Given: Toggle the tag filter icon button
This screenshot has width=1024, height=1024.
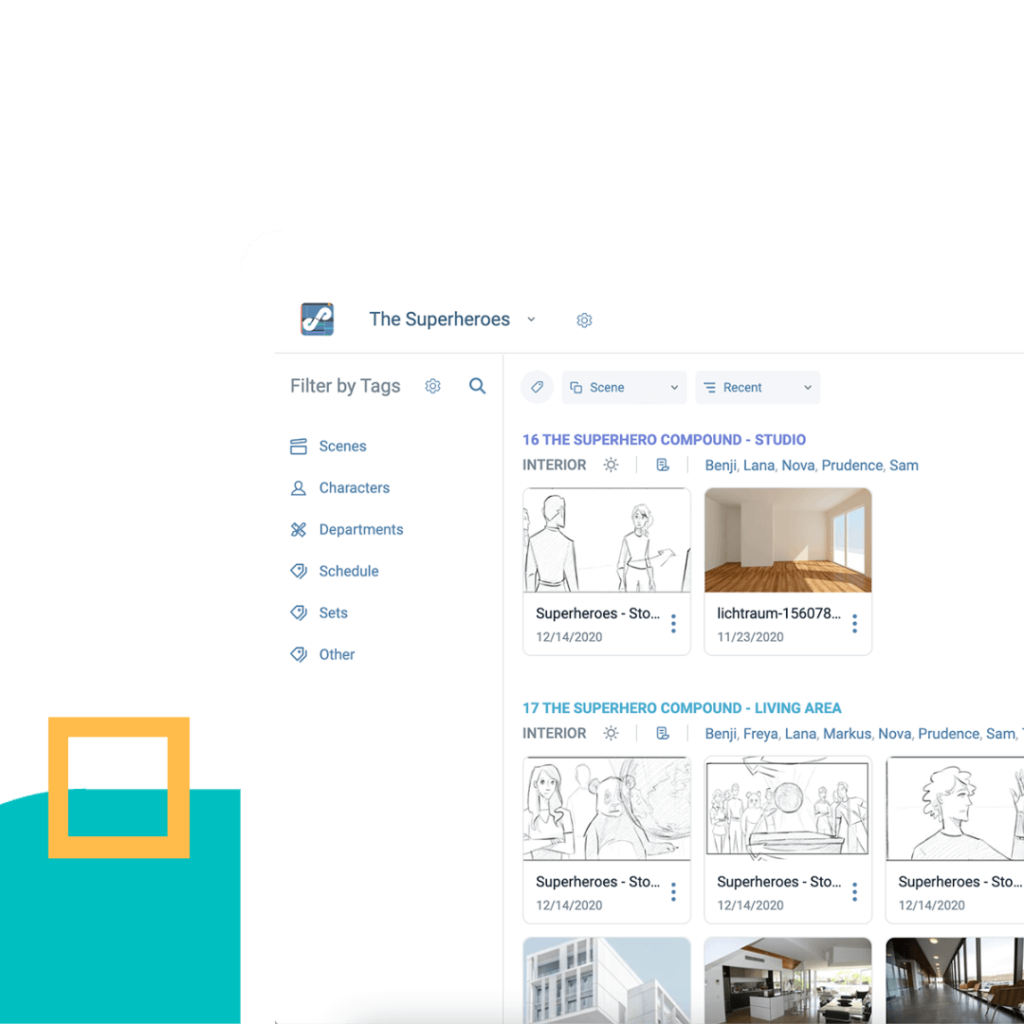Looking at the screenshot, I should [537, 387].
